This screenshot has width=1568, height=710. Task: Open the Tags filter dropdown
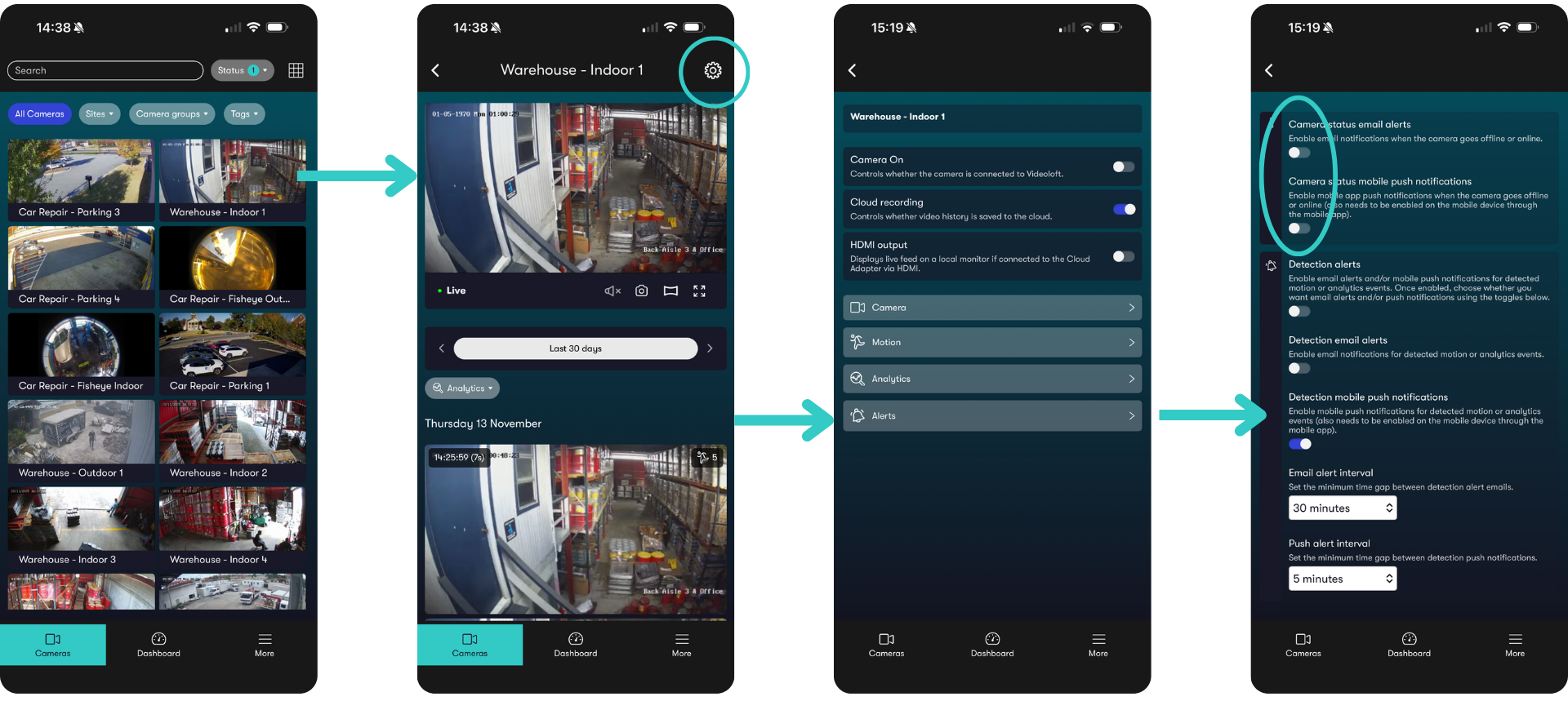click(x=244, y=114)
